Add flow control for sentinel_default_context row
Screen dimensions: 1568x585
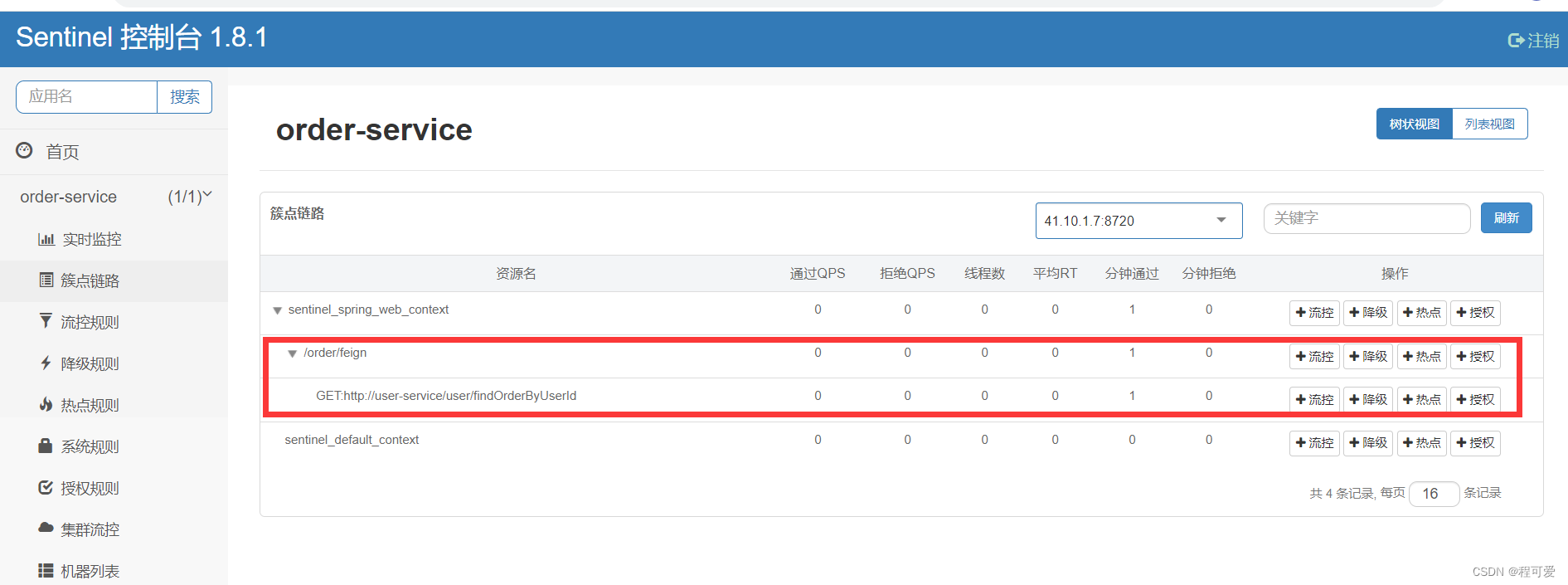[x=1315, y=443]
